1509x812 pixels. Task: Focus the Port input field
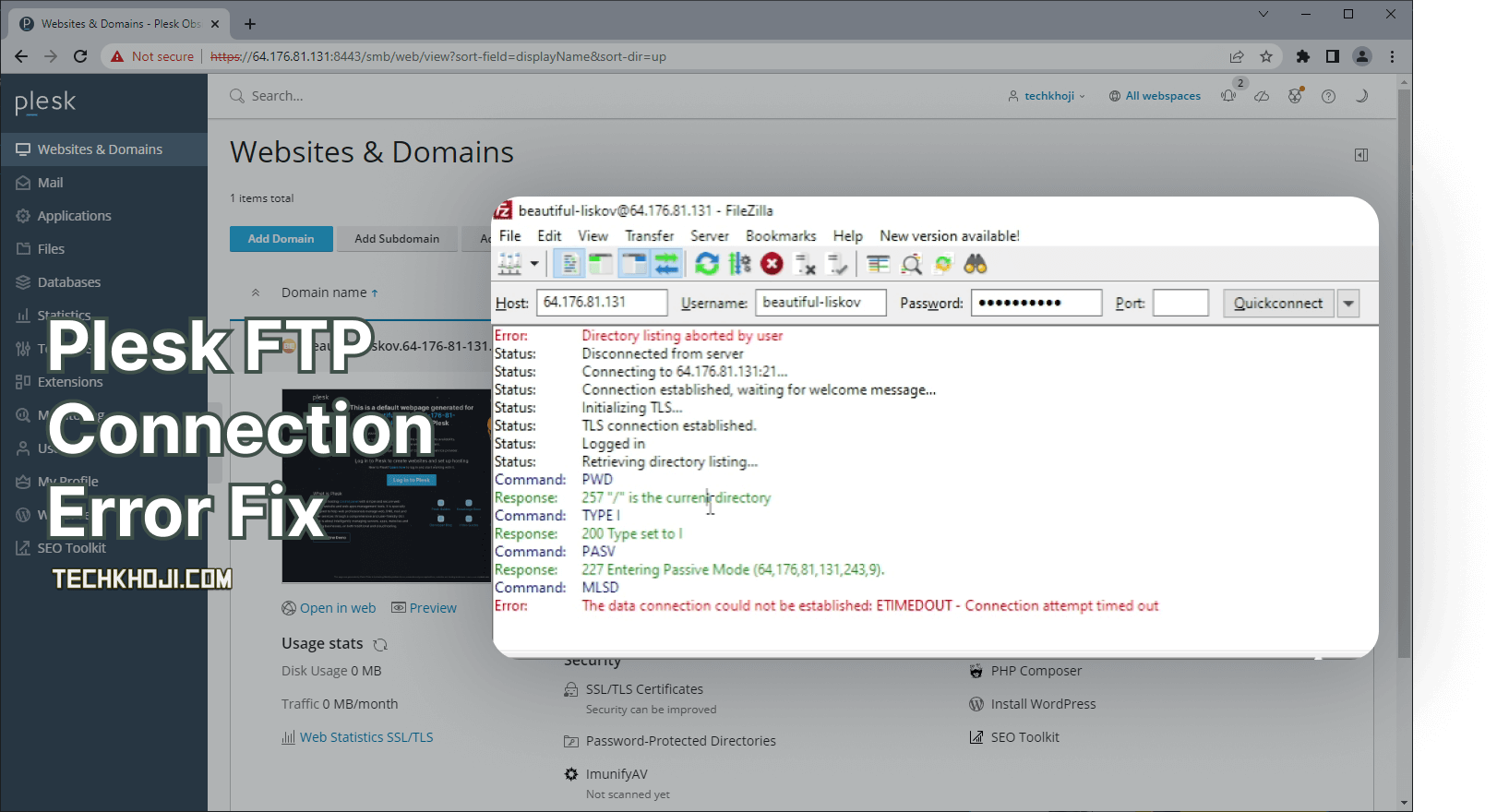(1181, 303)
